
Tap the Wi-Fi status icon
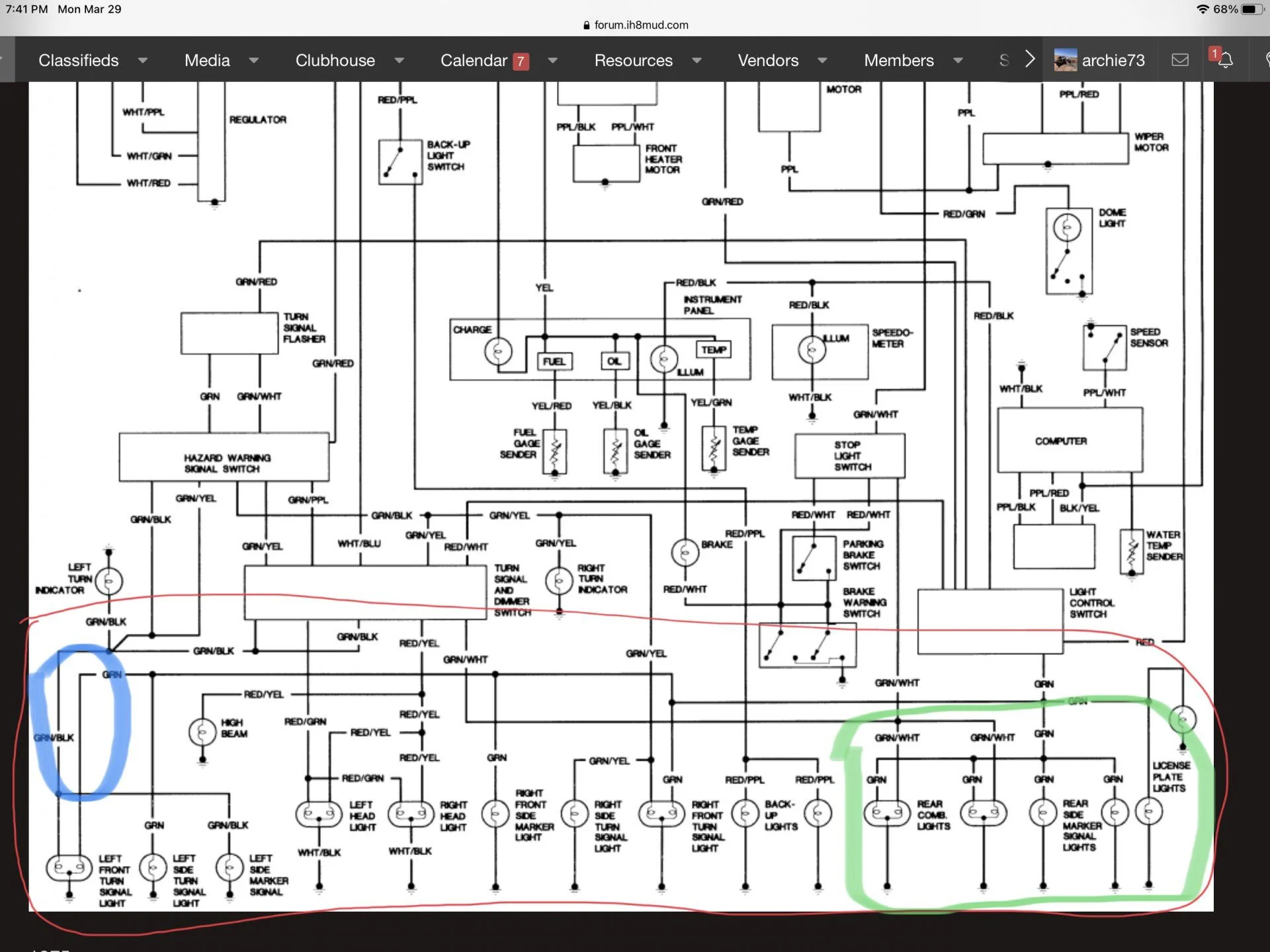click(x=1203, y=9)
